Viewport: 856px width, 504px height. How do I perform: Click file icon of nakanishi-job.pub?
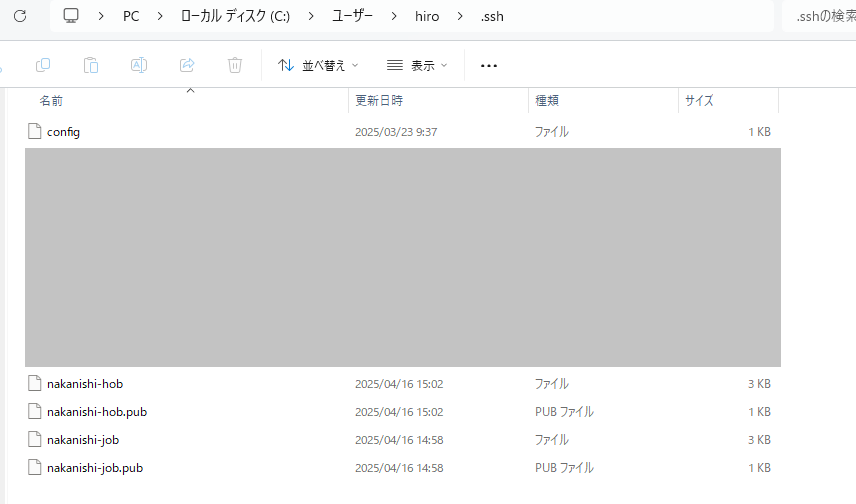(34, 467)
